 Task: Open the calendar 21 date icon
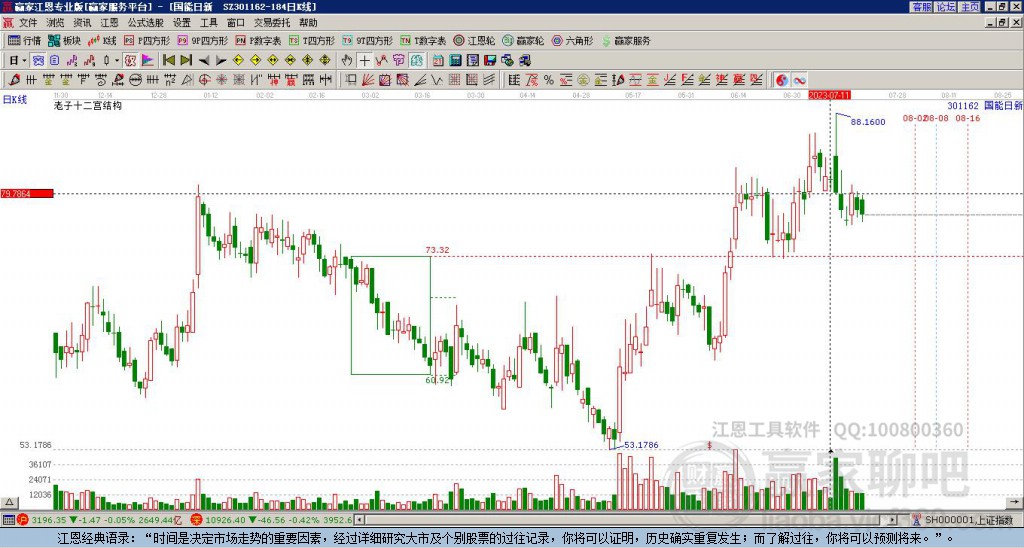pyautogui.click(x=438, y=61)
